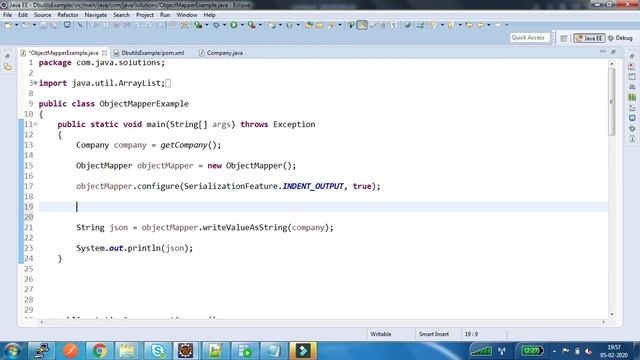Open Package Explorer fast view icon
Image resolution: width=640 pixels, height=360 pixels.
coord(8,67)
